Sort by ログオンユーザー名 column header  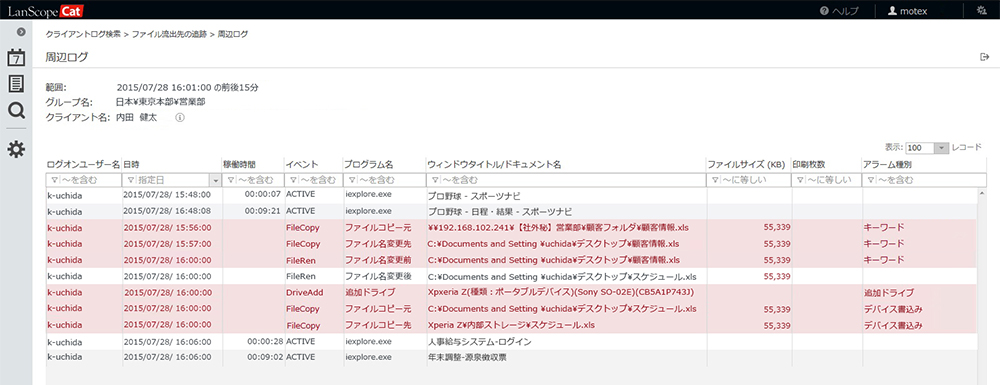pos(84,164)
